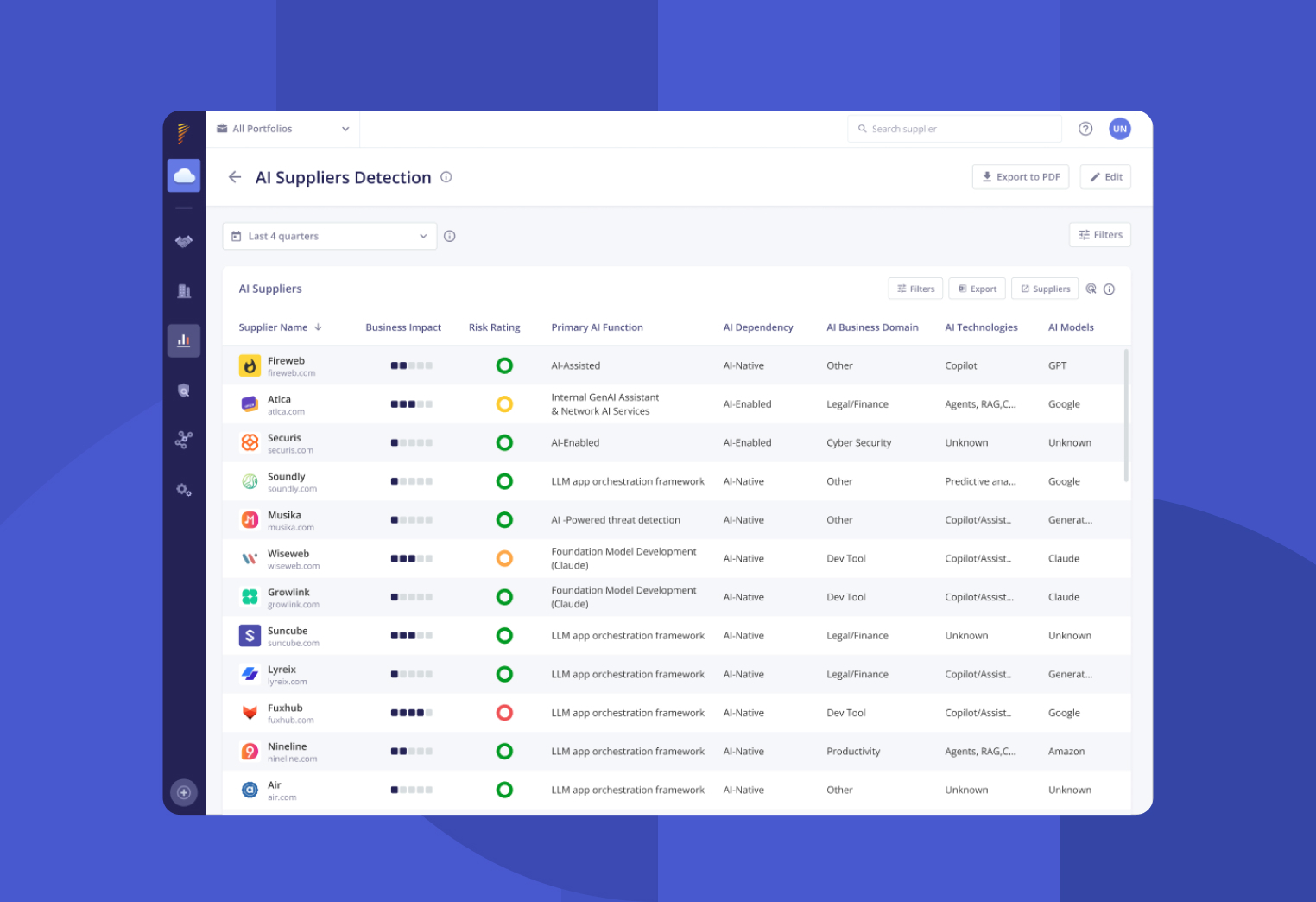Image resolution: width=1316 pixels, height=902 pixels.
Task: Click Fireweb's business impact bar
Action: tap(412, 365)
